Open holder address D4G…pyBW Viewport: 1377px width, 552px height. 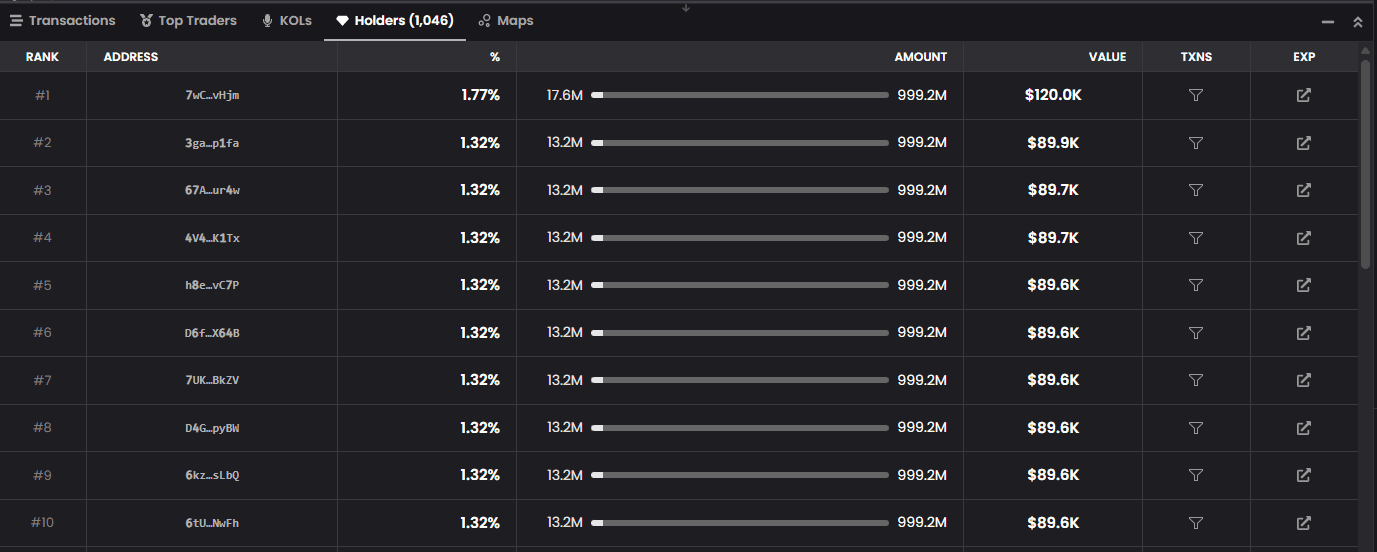click(x=212, y=428)
